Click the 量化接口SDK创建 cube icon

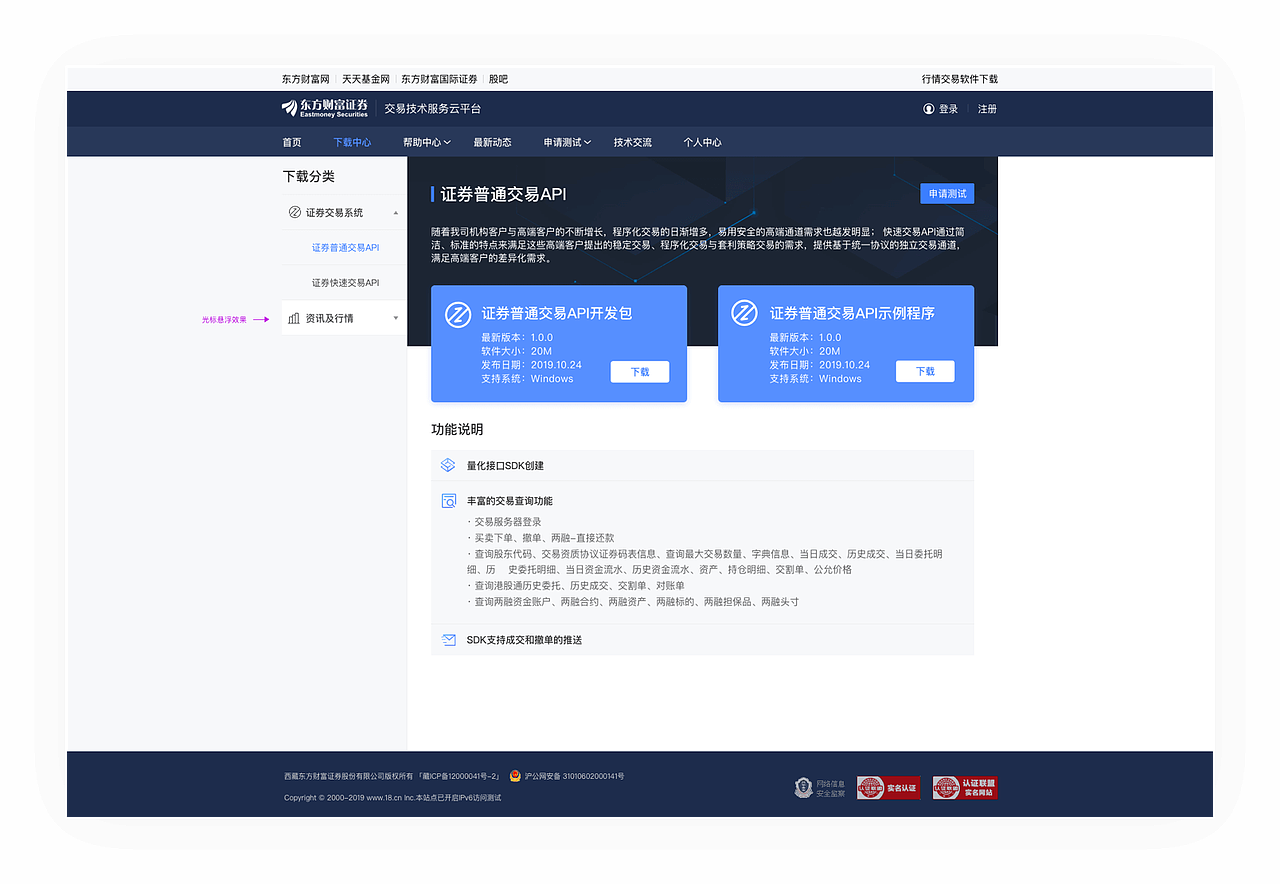[447, 464]
